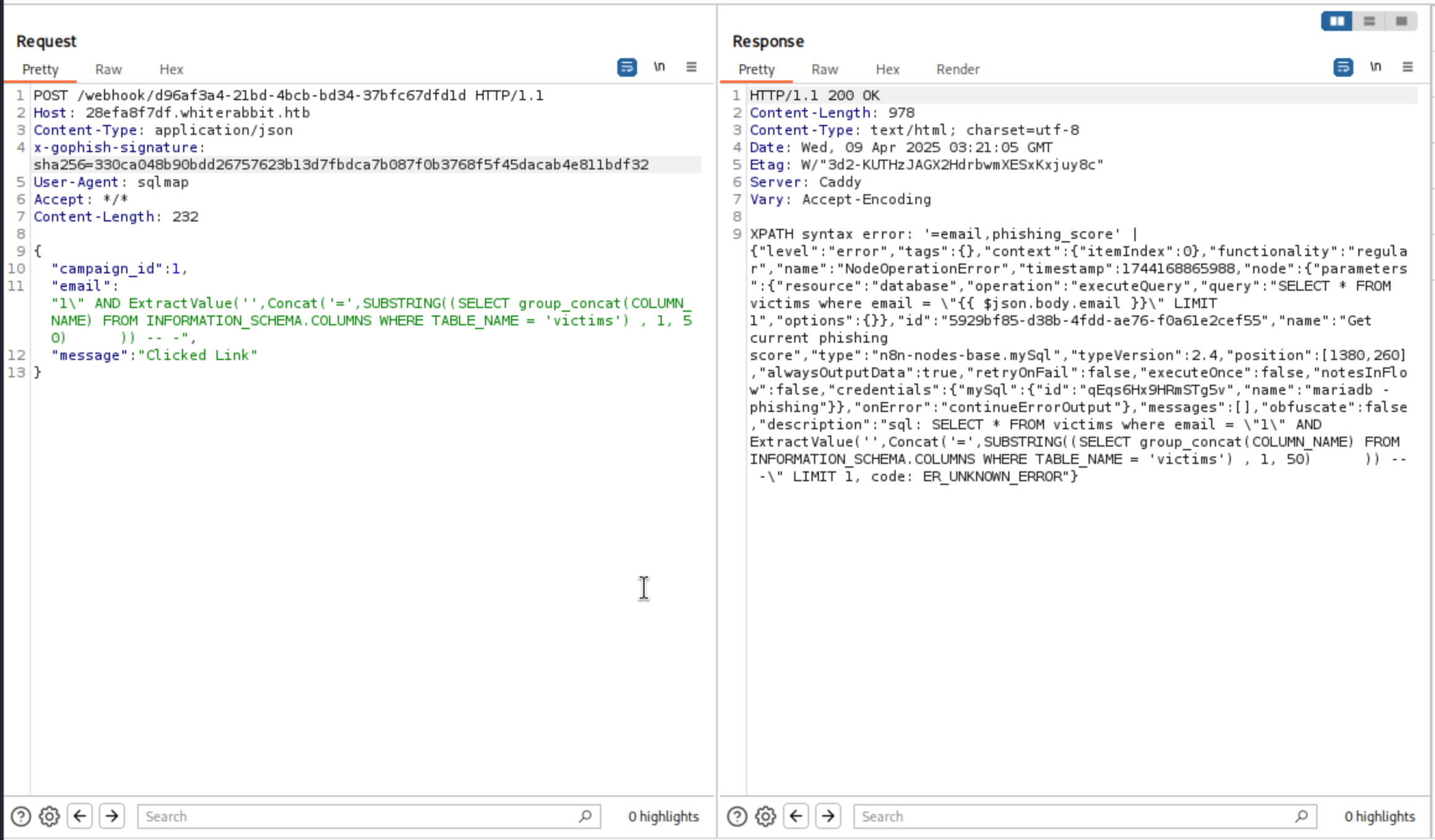
Task: Go to previous match in Request search
Action: [x=80, y=816]
